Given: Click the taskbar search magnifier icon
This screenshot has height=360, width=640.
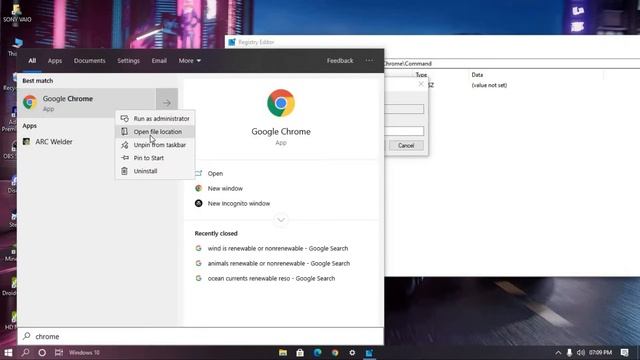Looking at the screenshot, I should point(25,352).
